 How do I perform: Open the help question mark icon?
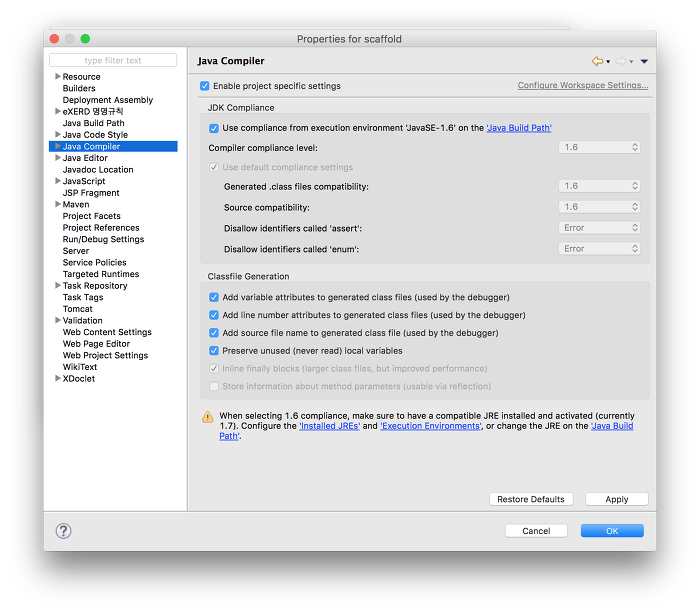[x=63, y=531]
